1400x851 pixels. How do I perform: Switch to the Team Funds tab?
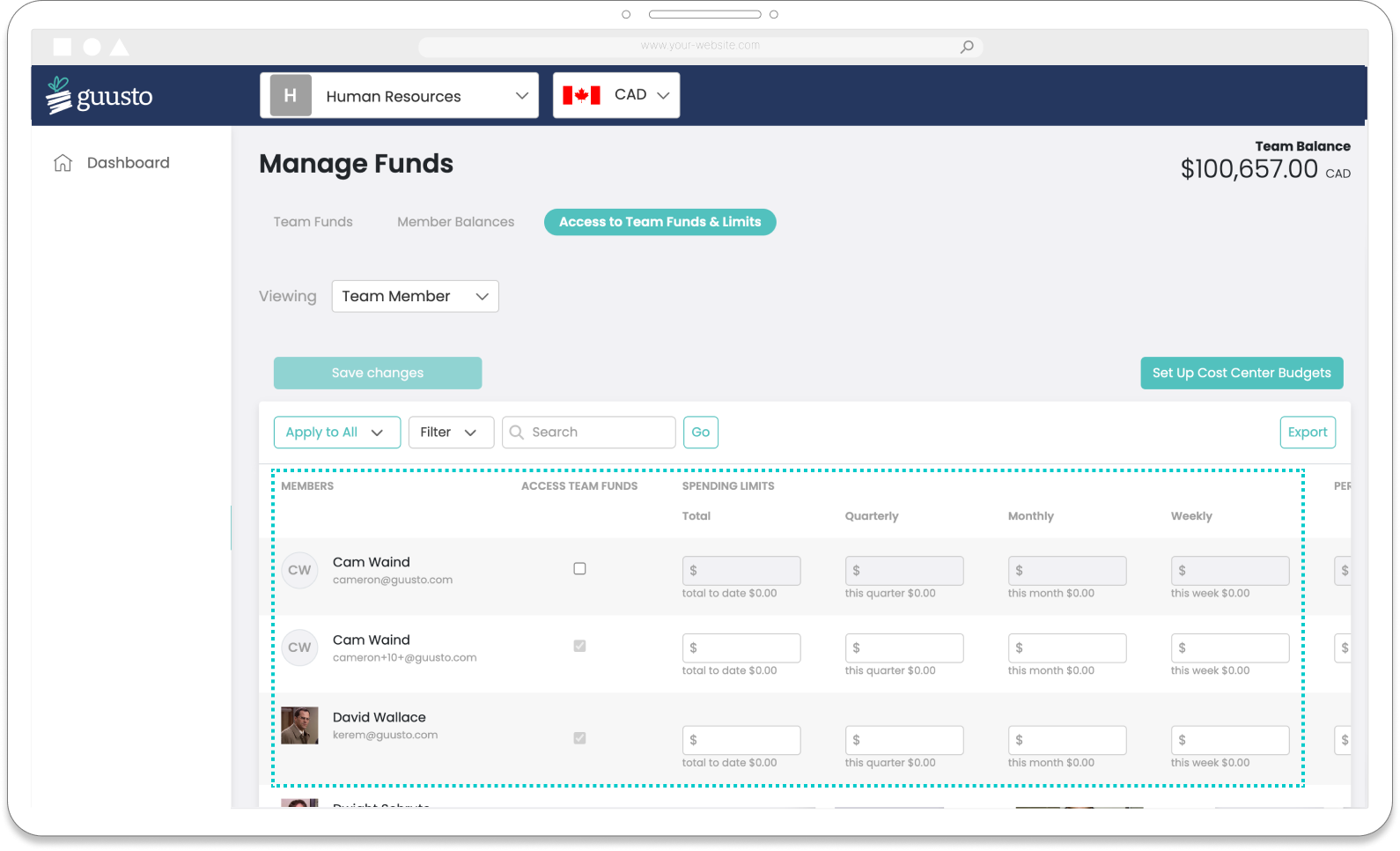pyautogui.click(x=313, y=222)
